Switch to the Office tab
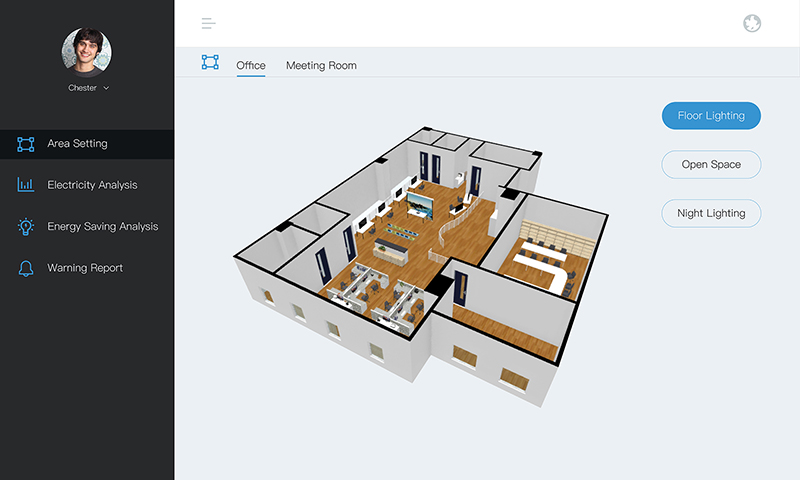The width and height of the screenshot is (800, 480). tap(251, 66)
